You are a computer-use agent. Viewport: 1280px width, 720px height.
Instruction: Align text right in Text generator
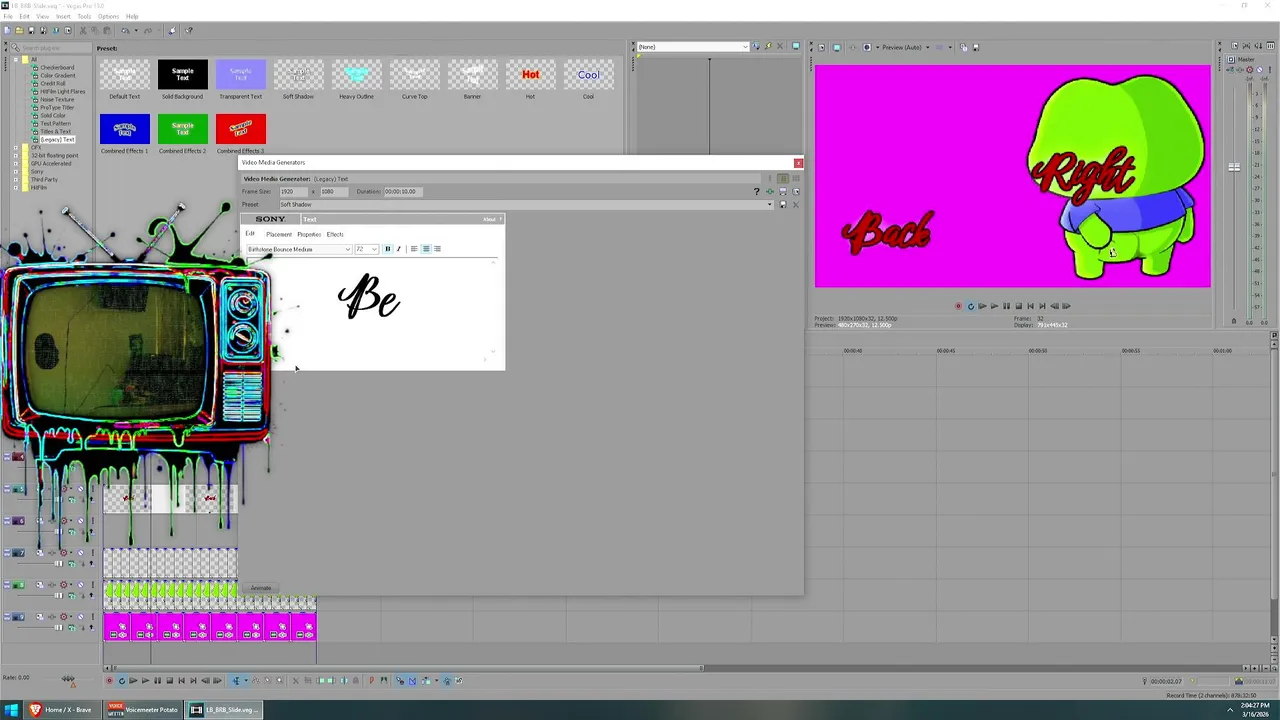pyautogui.click(x=437, y=249)
